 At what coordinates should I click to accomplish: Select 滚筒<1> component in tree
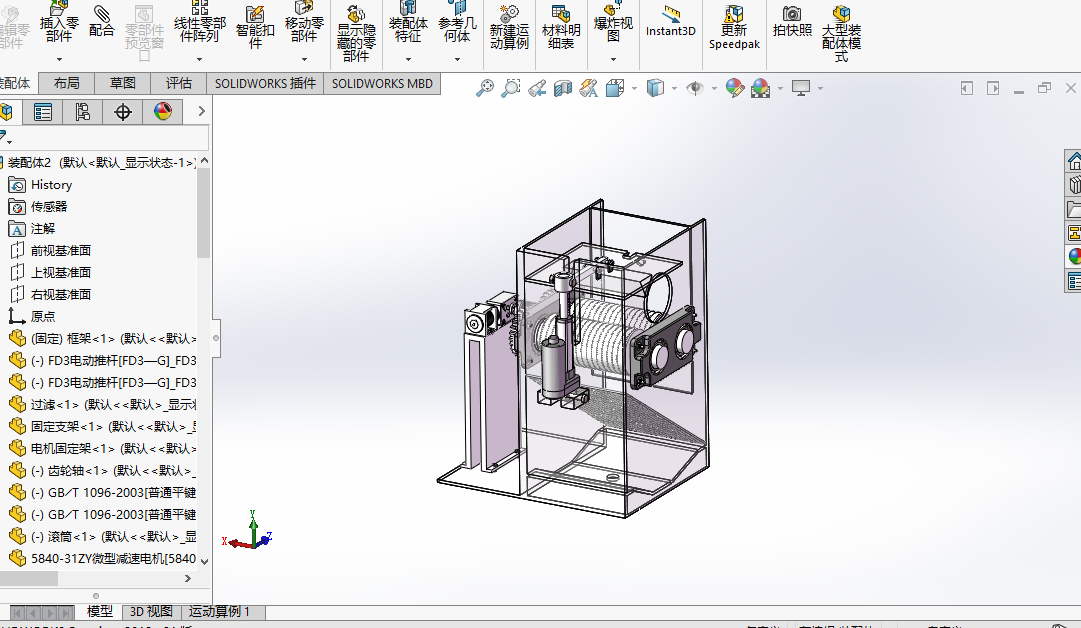click(102, 536)
